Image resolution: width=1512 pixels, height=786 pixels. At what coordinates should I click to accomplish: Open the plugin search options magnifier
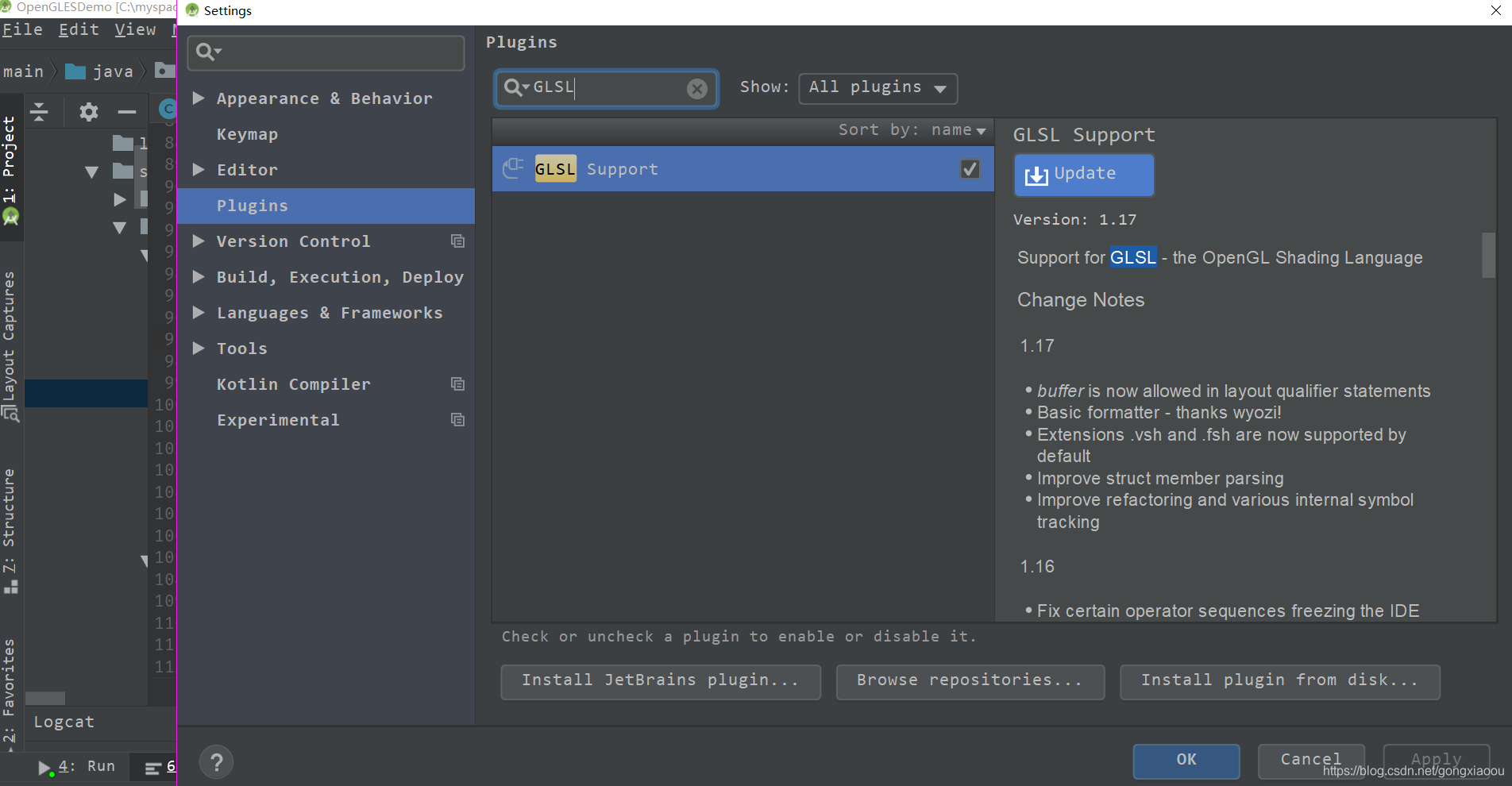point(516,87)
